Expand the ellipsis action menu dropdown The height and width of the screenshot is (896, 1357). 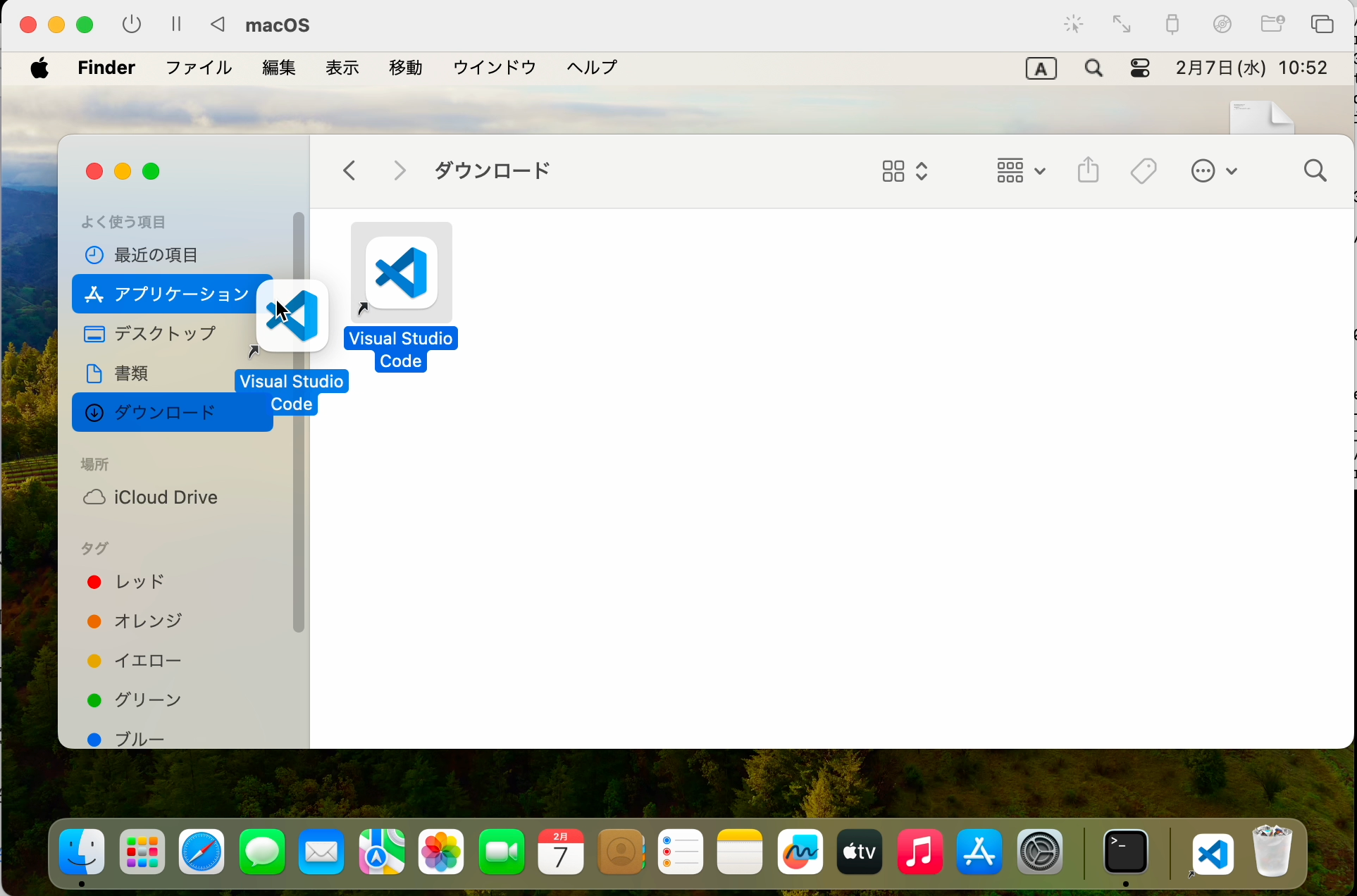[x=1213, y=171]
